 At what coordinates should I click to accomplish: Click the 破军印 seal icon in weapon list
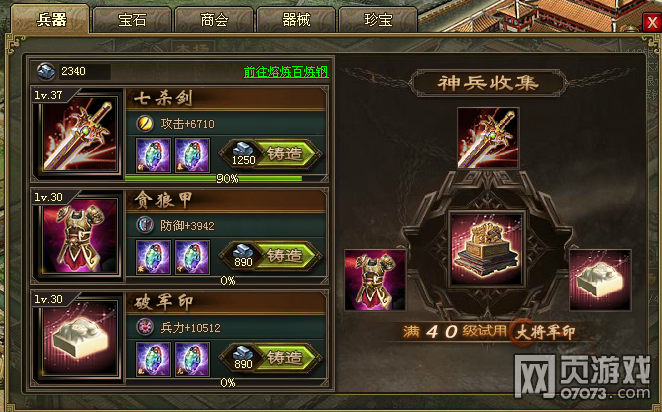80,338
